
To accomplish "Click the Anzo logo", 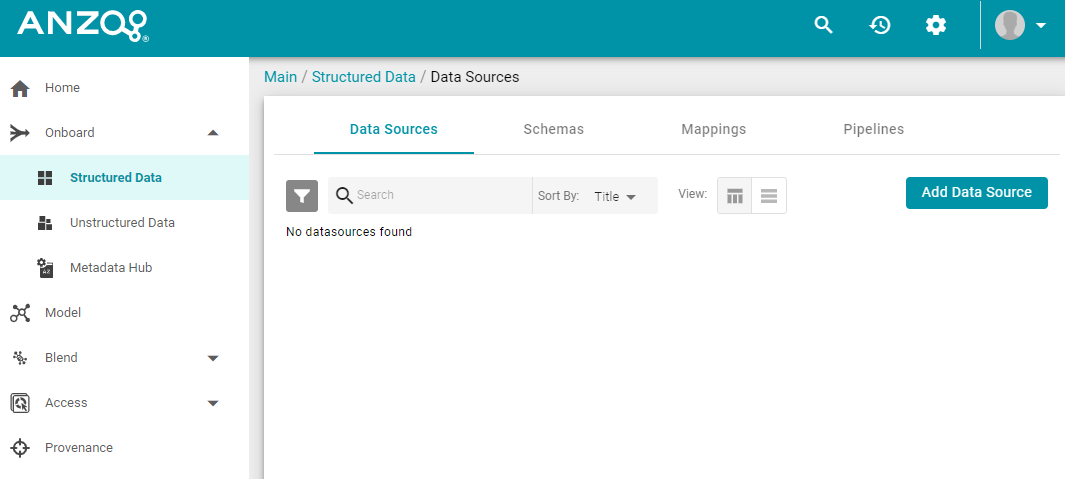I will (x=82, y=26).
